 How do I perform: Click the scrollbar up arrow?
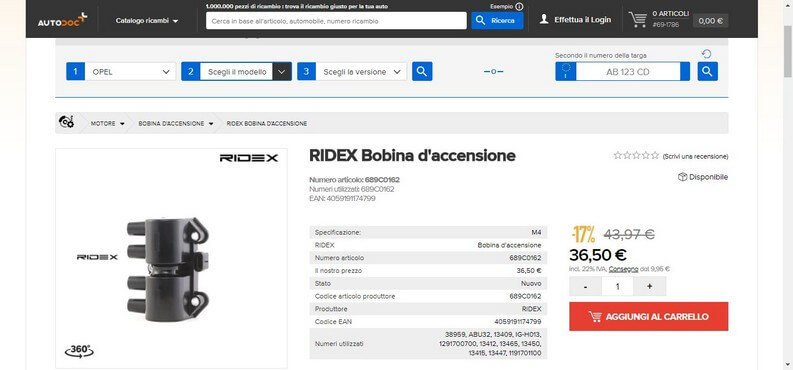[x=788, y=5]
